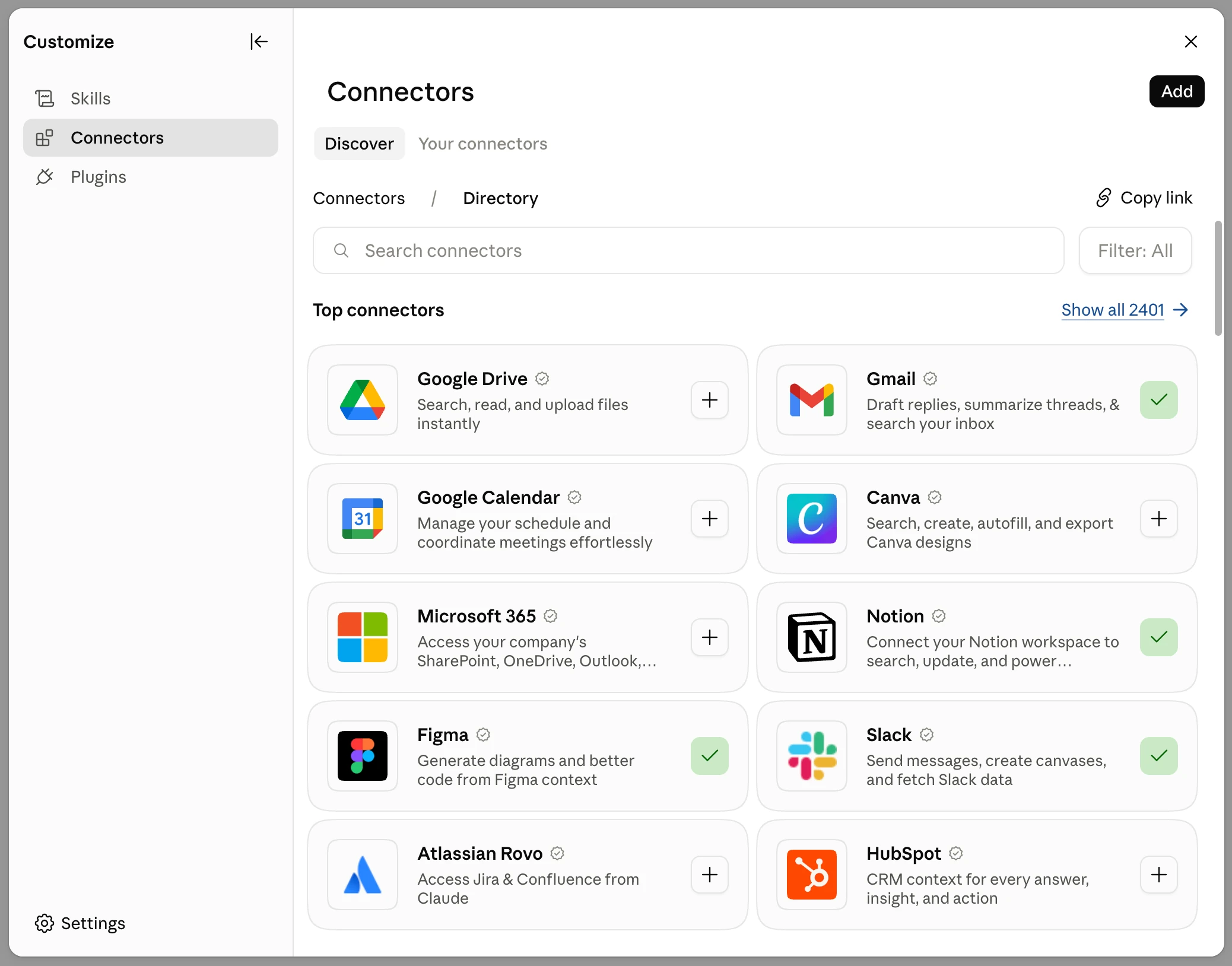Copy link to the directory

pos(1144,198)
